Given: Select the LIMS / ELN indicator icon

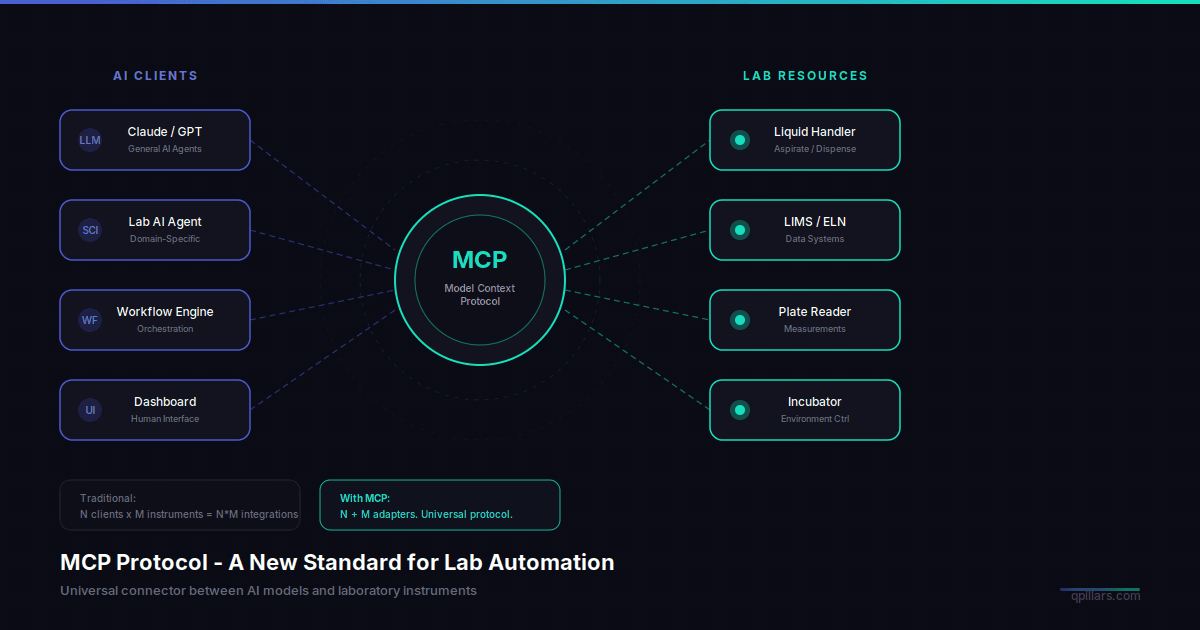Looking at the screenshot, I should (740, 230).
